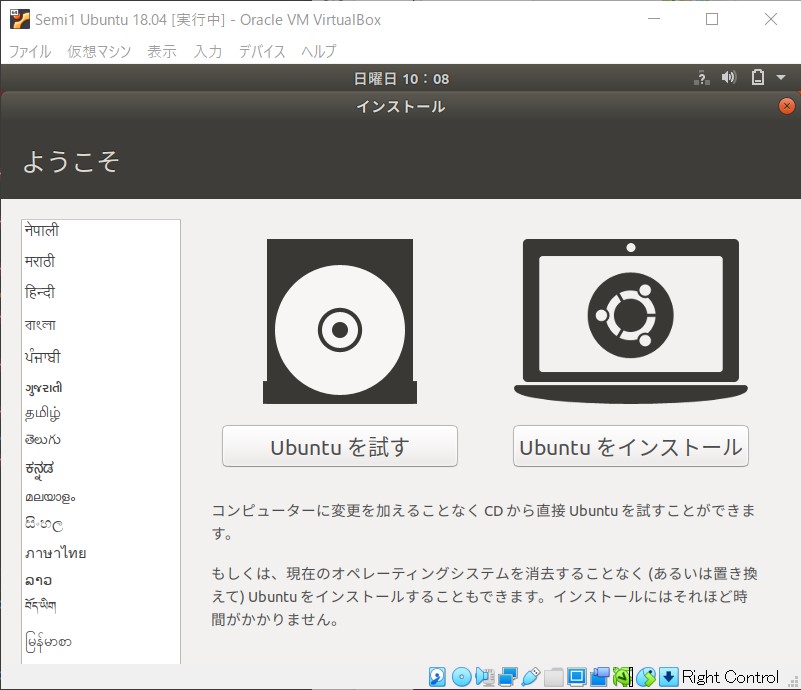
Task: Select മലയാളം in the language list
Action: pos(101,497)
